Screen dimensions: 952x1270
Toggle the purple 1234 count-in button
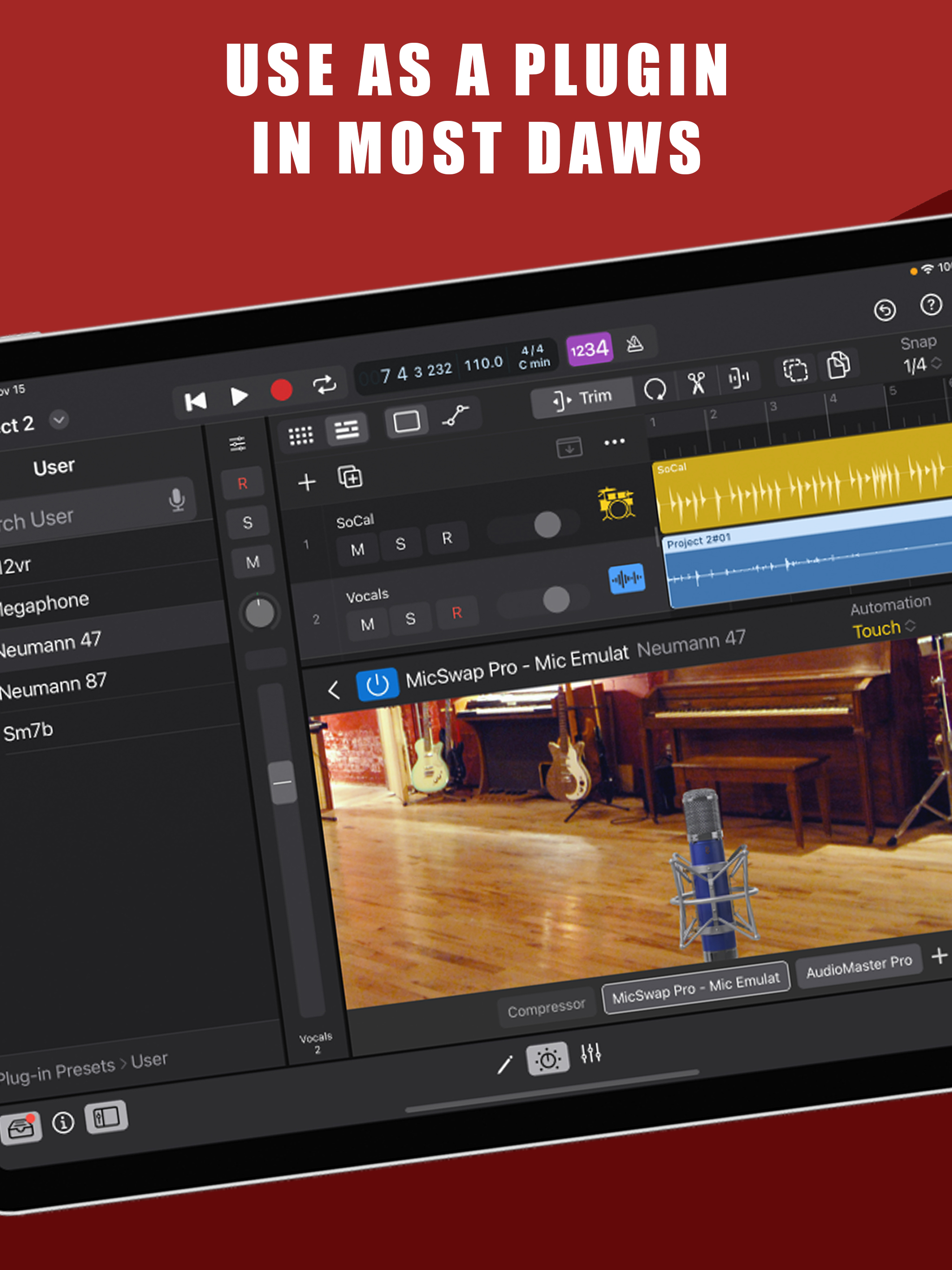click(589, 349)
